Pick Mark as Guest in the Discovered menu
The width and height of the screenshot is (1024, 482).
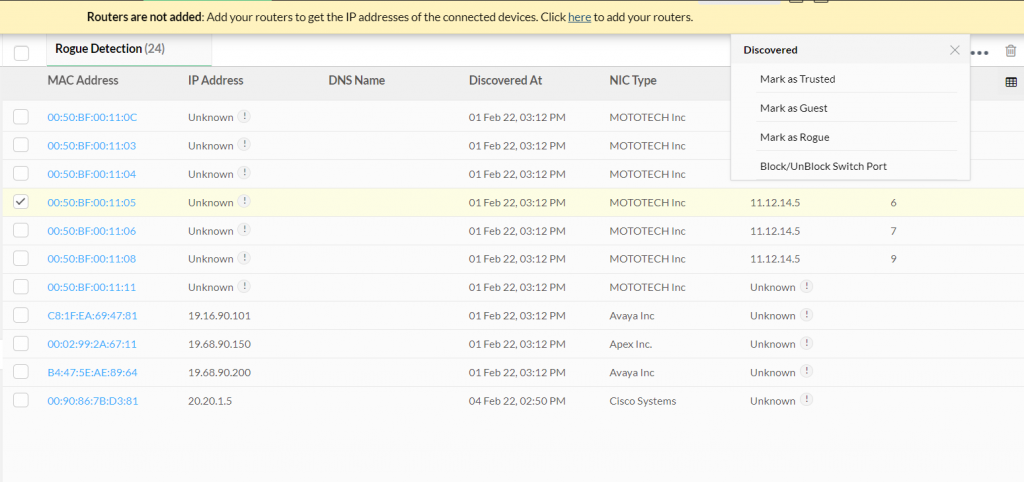[x=793, y=108]
